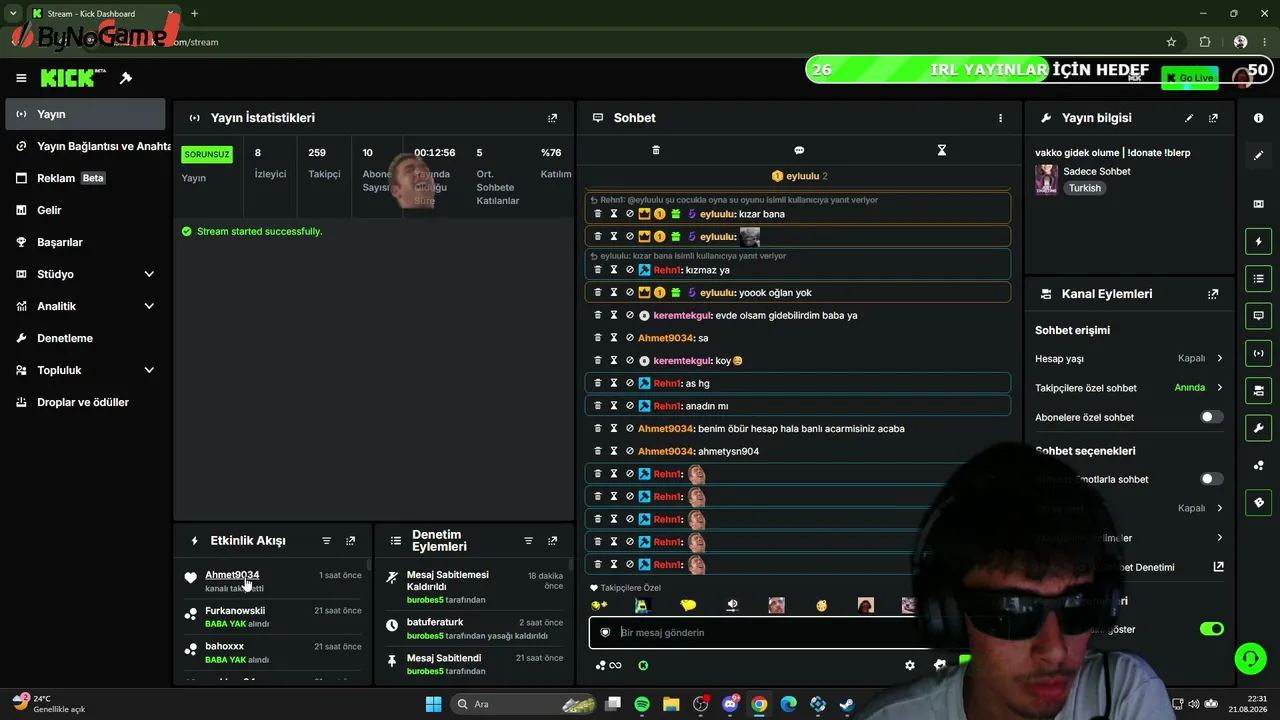Screen dimensions: 1280x720
Task: Delete the message 'kızar bana' with trash icon
Action: point(598,214)
